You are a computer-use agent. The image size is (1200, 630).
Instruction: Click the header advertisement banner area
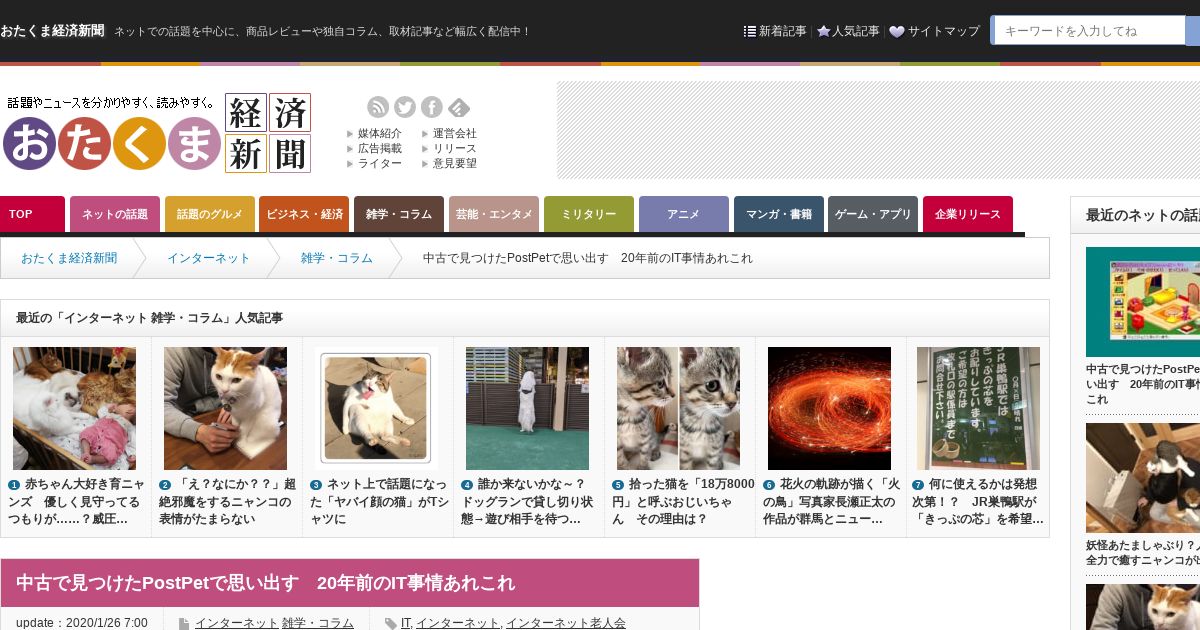pyautogui.click(x=878, y=130)
